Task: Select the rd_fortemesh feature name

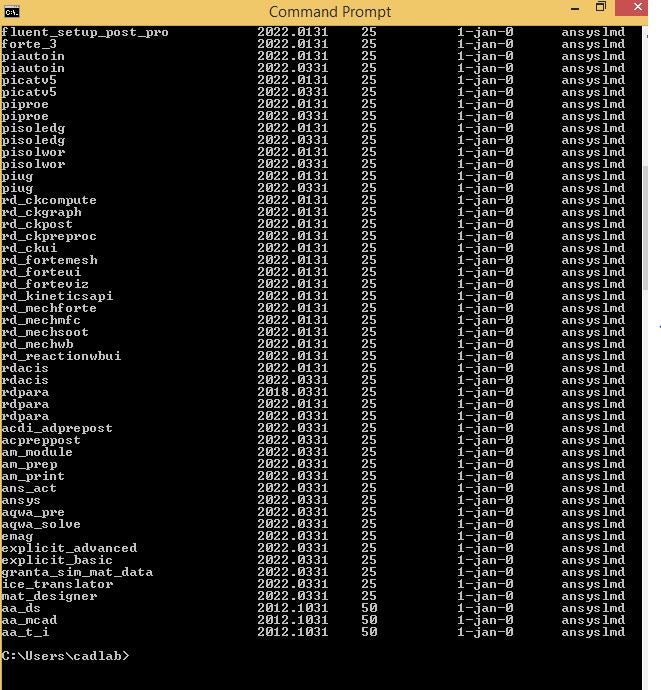Action: (49, 260)
